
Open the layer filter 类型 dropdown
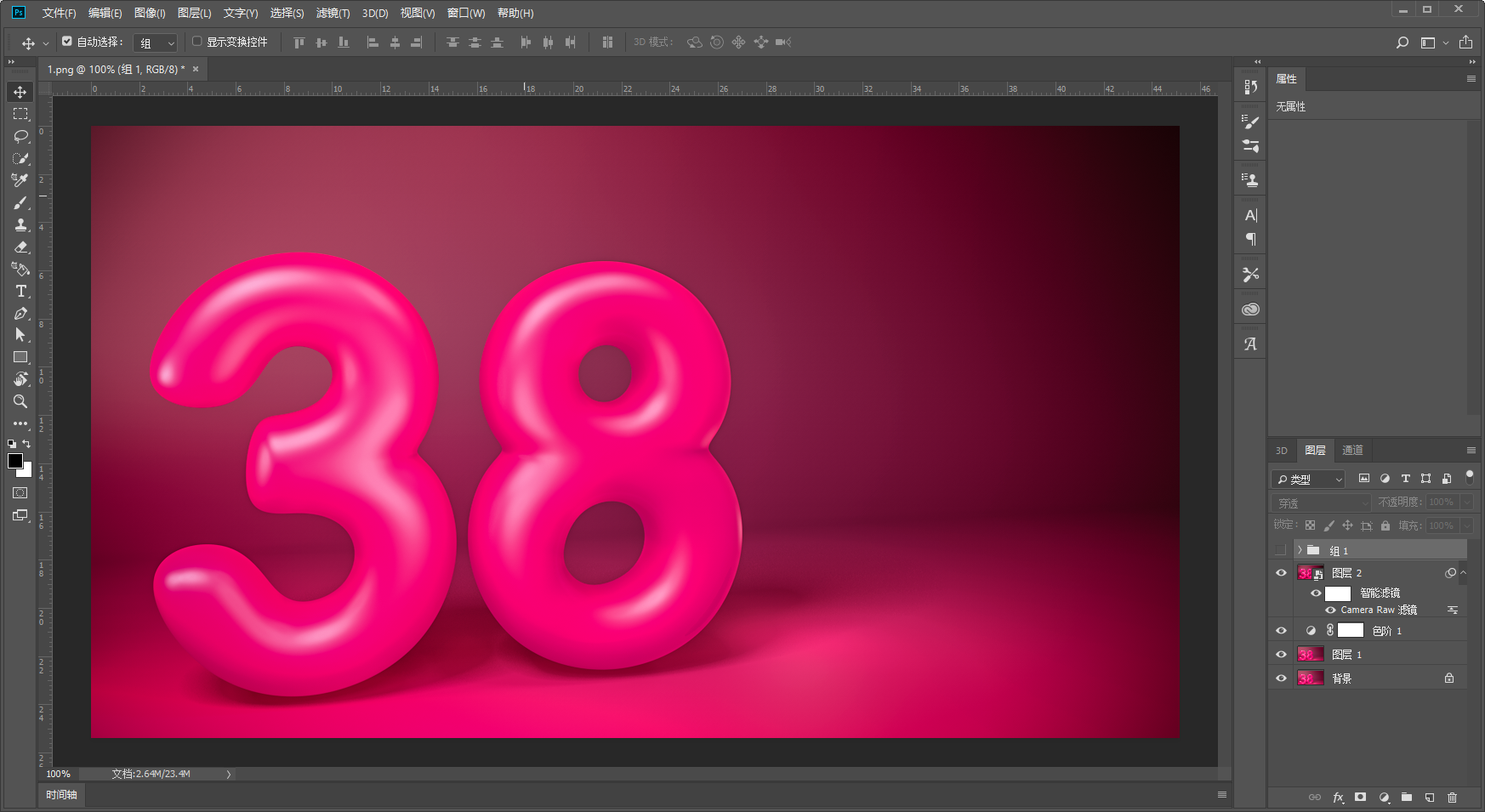(x=1308, y=480)
